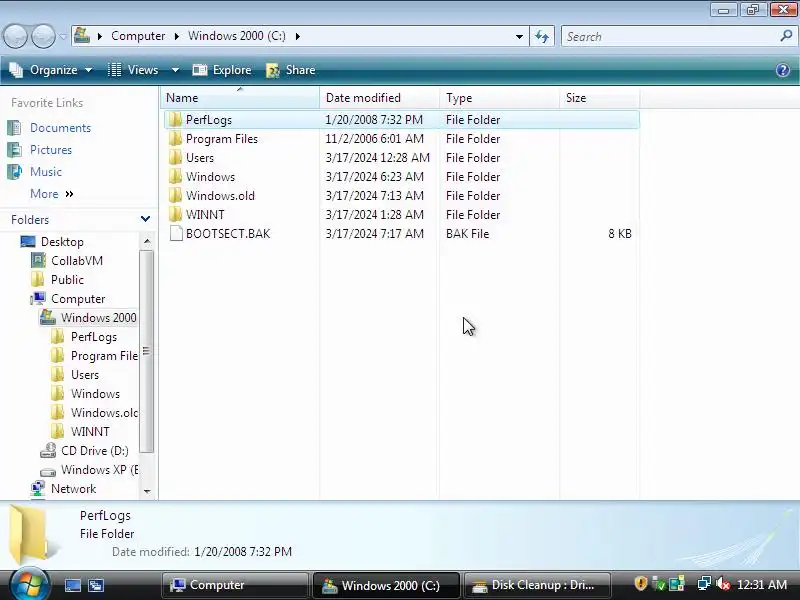800x600 pixels.
Task: Click the drive icon in address bar
Action: point(82,36)
